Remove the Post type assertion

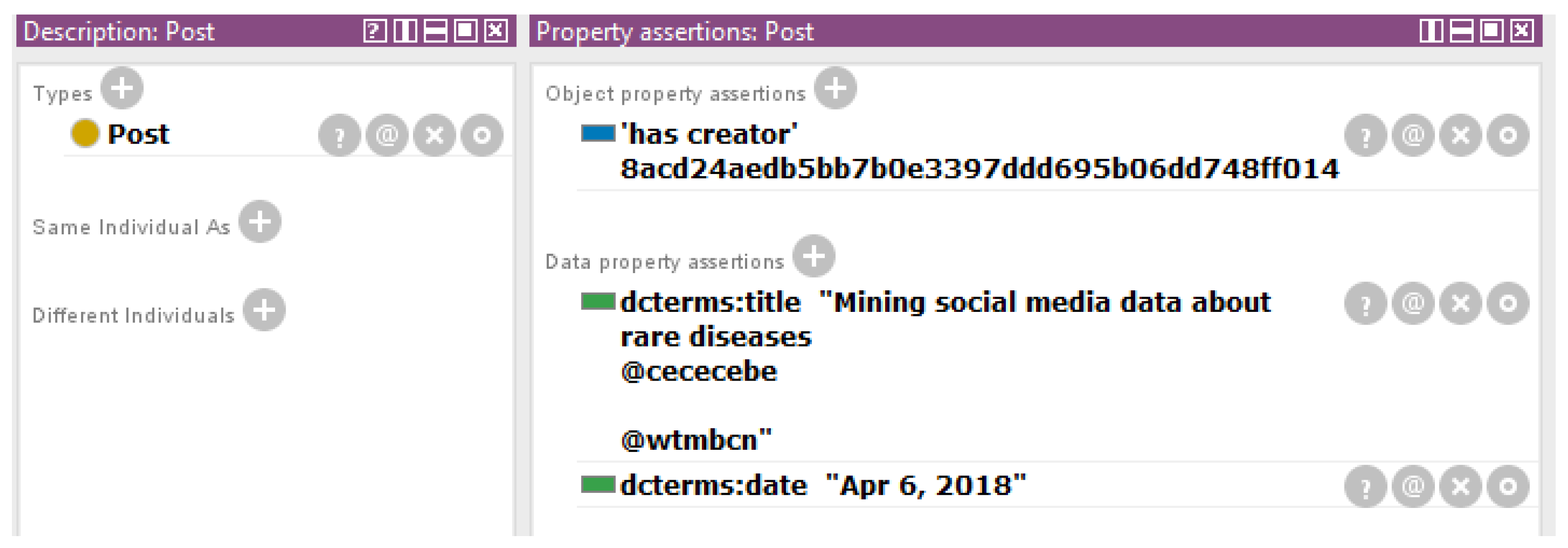pyautogui.click(x=435, y=135)
